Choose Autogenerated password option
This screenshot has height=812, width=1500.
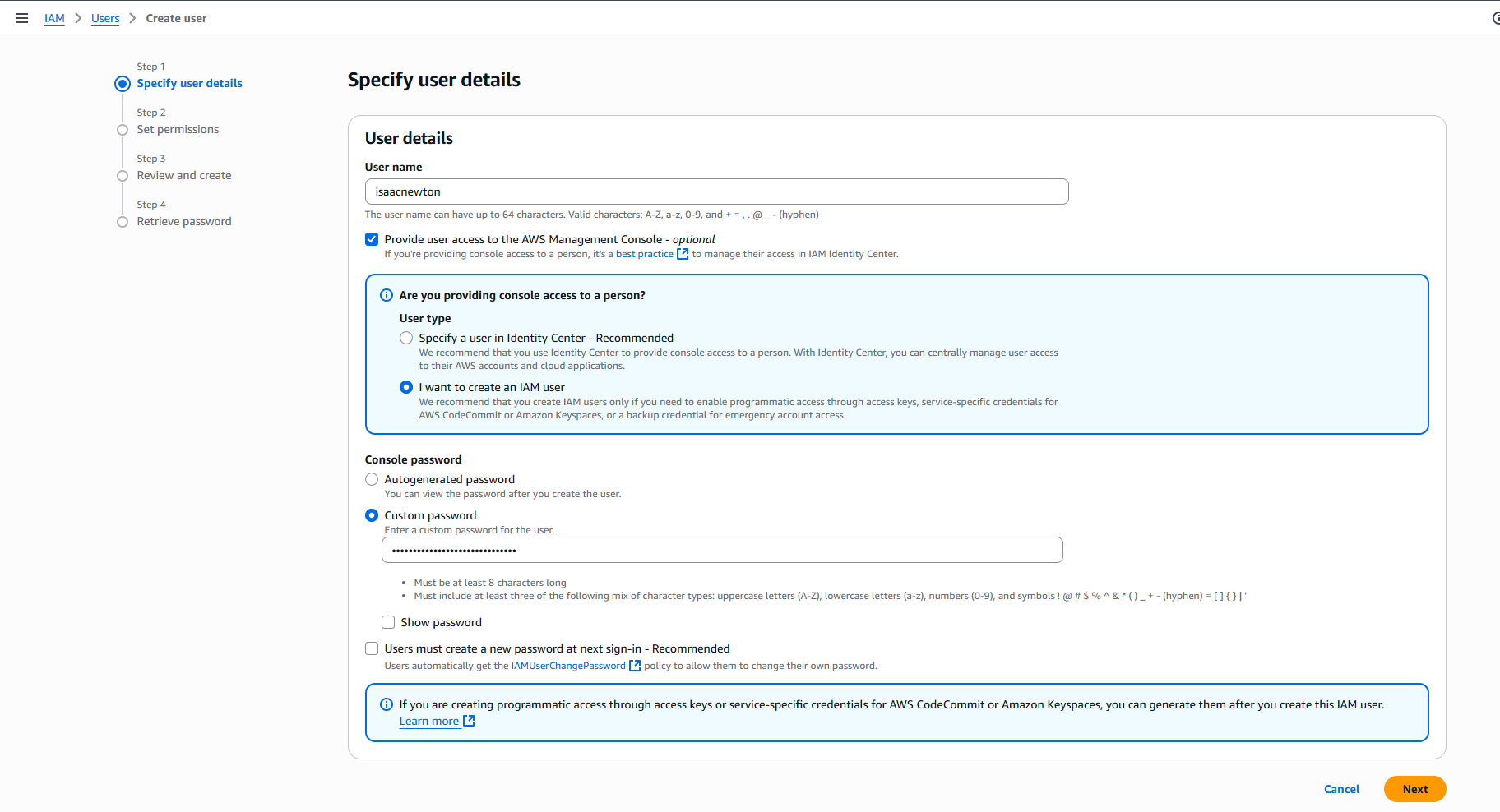[x=372, y=479]
